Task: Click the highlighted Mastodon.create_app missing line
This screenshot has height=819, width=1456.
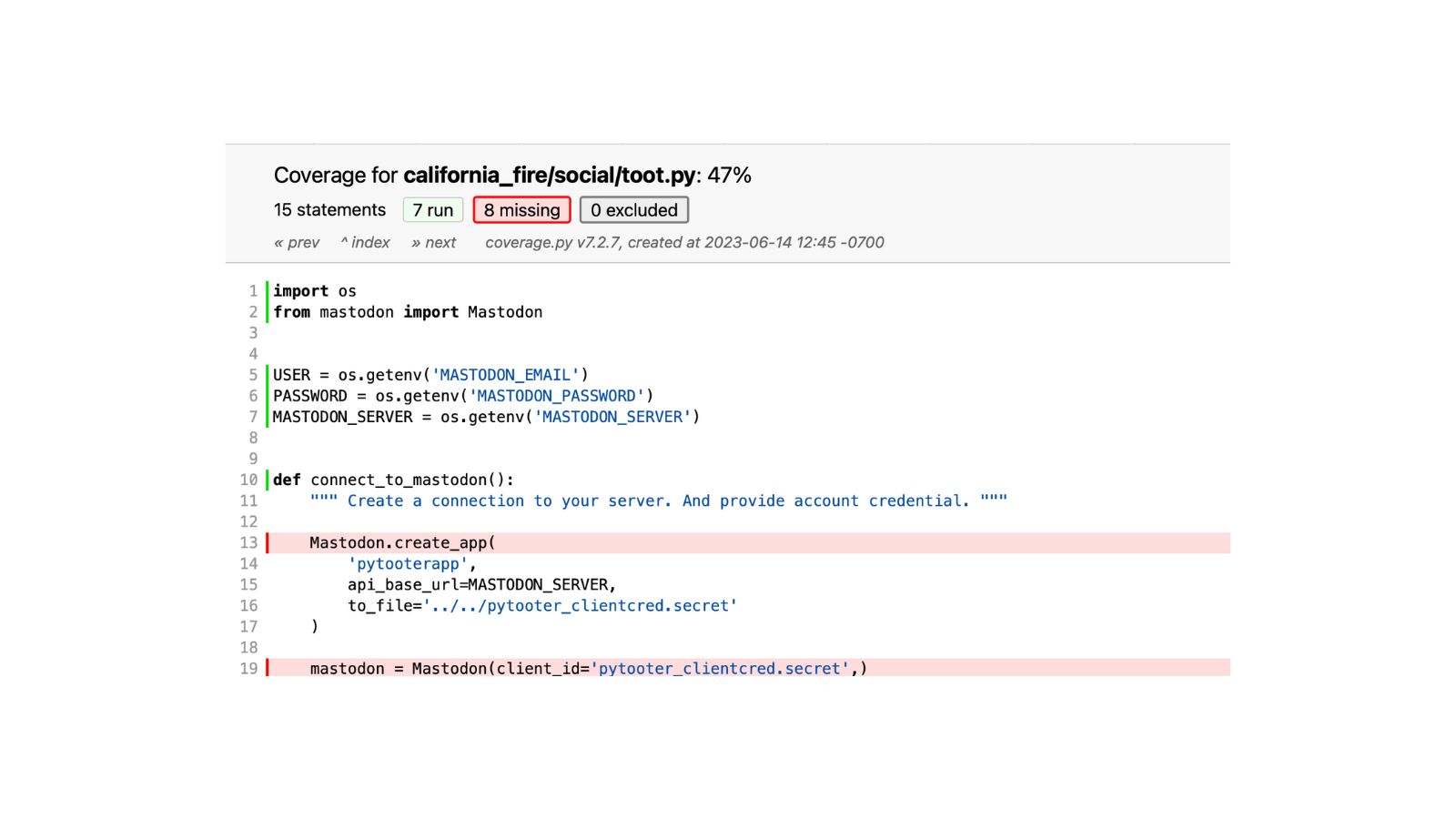Action: click(402, 542)
